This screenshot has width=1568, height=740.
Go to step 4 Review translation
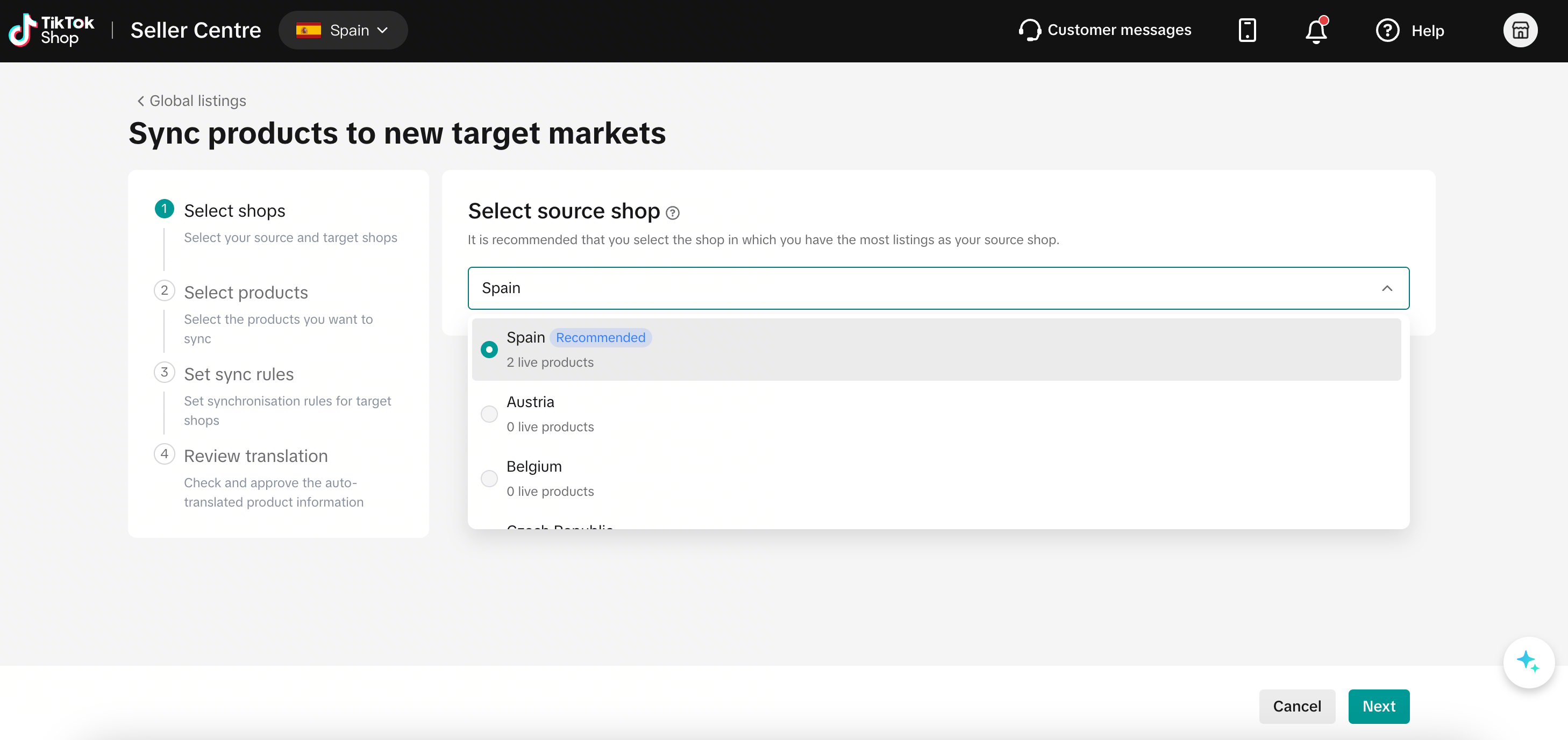(255, 456)
